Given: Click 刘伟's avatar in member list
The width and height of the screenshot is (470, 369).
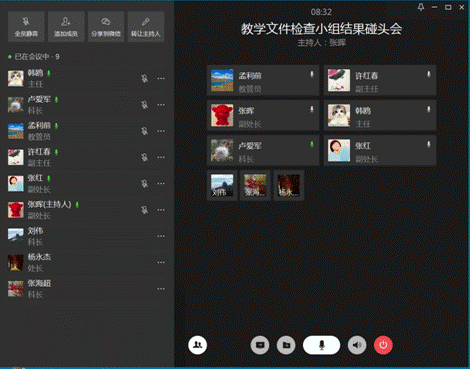Looking at the screenshot, I should [x=16, y=236].
